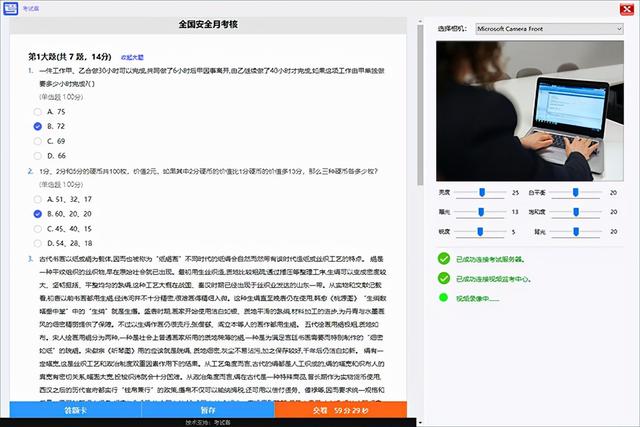Select option D. 66 for question 1
This screenshot has width=640, height=427.
click(x=38, y=156)
